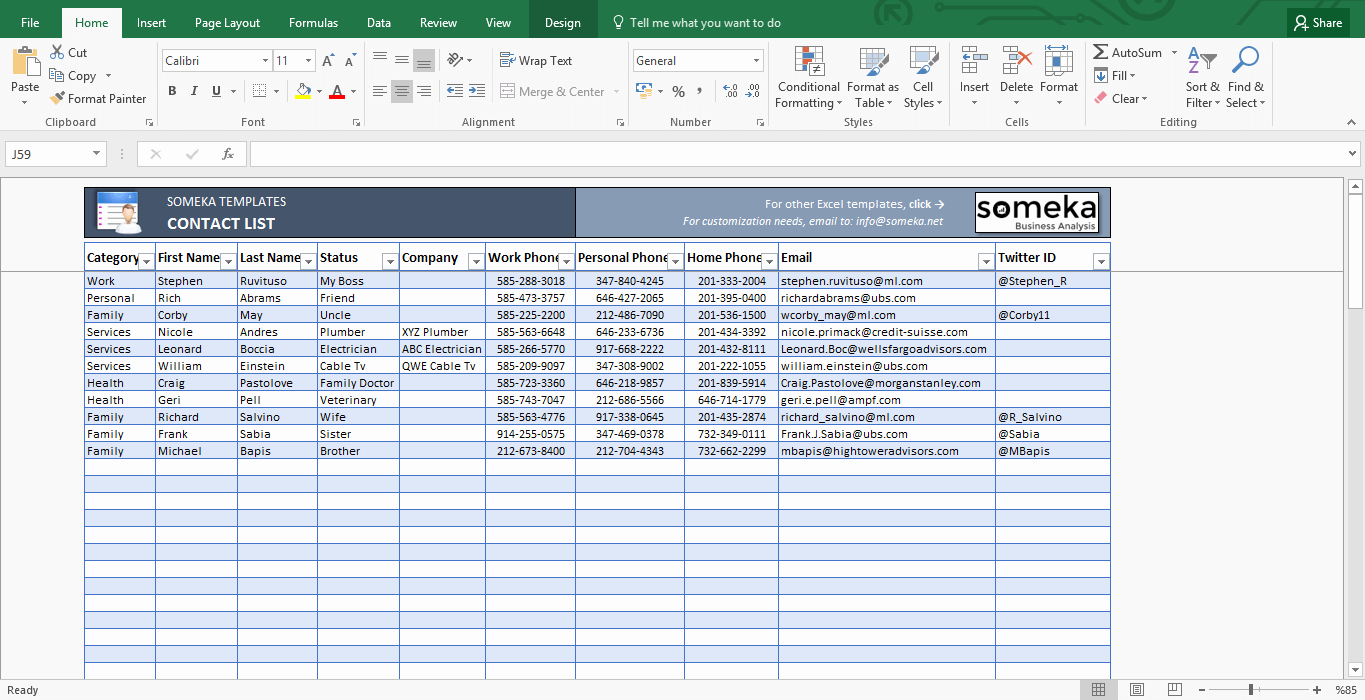Toggle Wrap Text
Screen dimensions: 1365x700
click(536, 60)
